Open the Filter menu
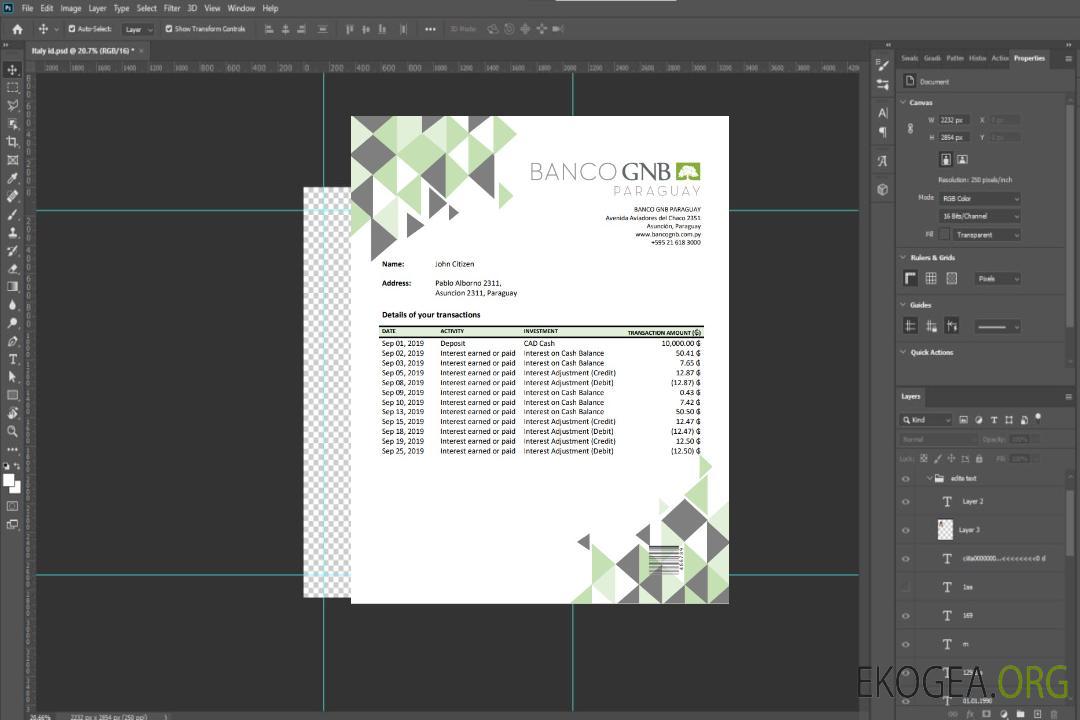The width and height of the screenshot is (1080, 720). [172, 8]
